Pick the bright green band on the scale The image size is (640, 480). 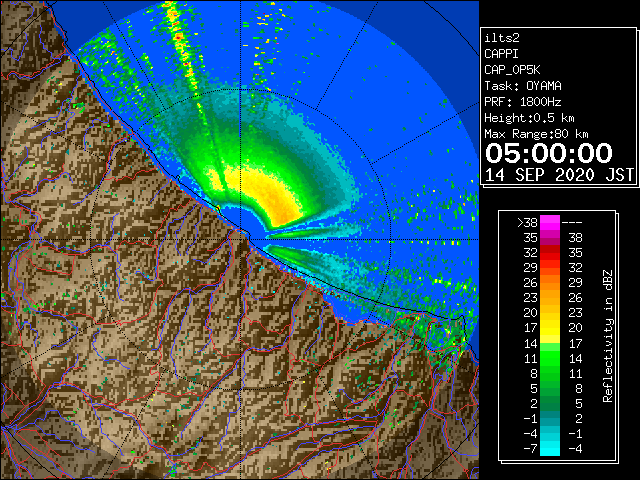click(550, 358)
